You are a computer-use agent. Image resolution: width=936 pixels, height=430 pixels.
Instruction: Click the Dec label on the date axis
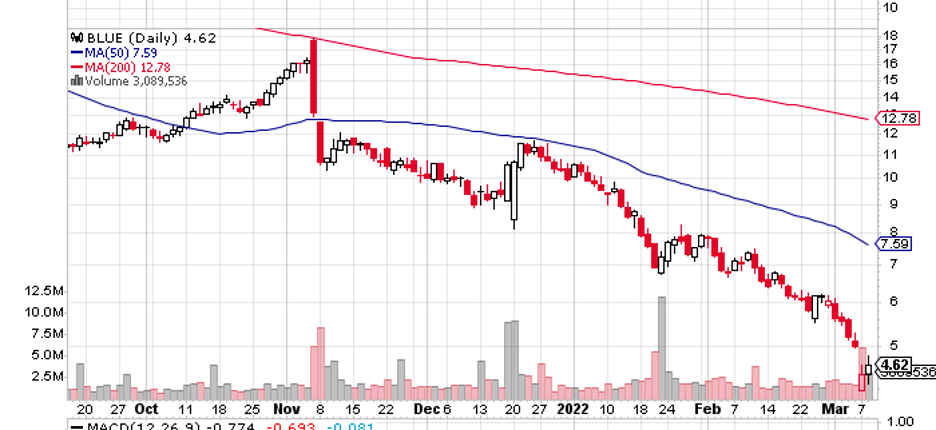423,410
